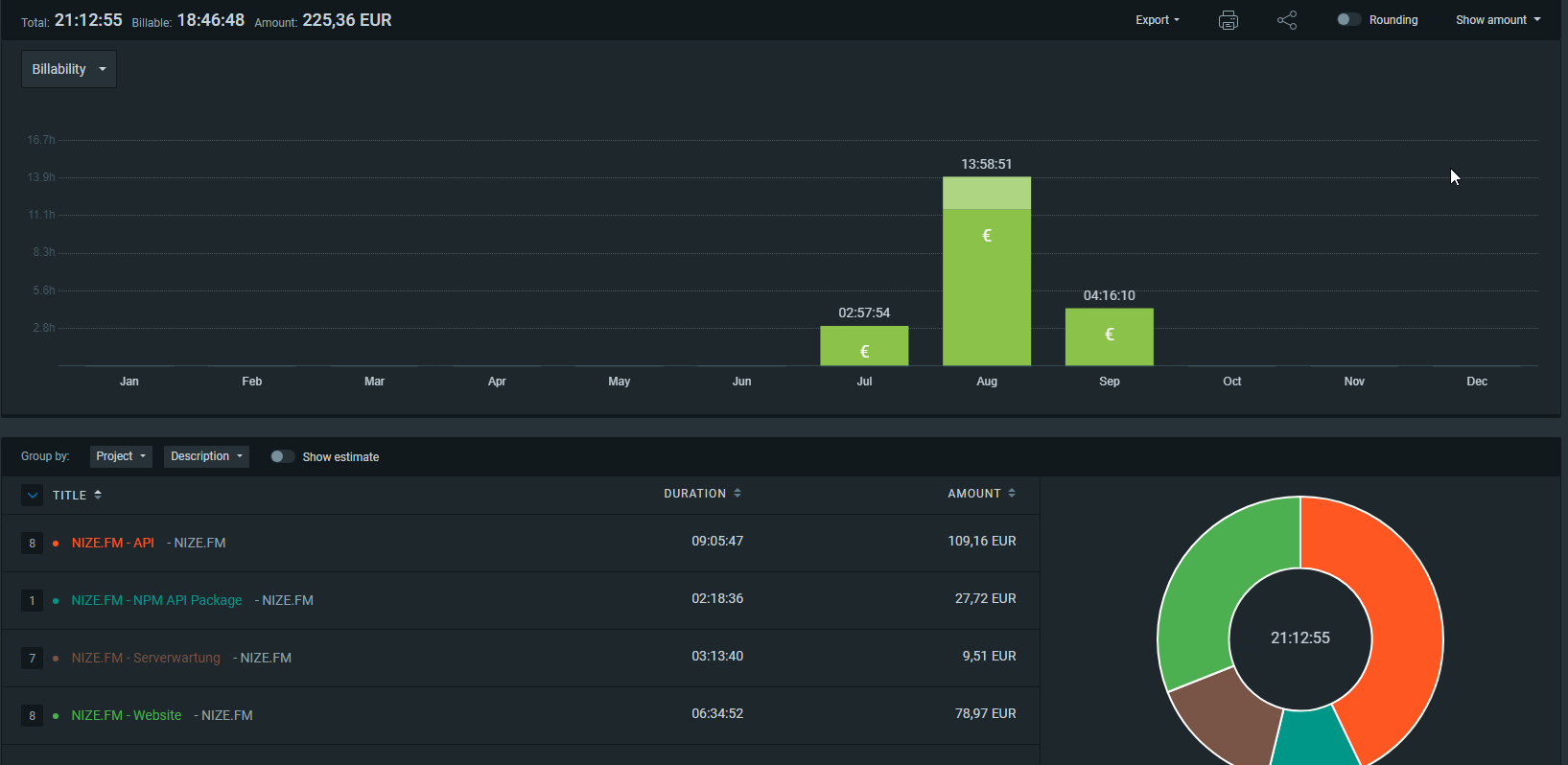Open the Billability dropdown
This screenshot has height=765, width=1568.
(69, 69)
